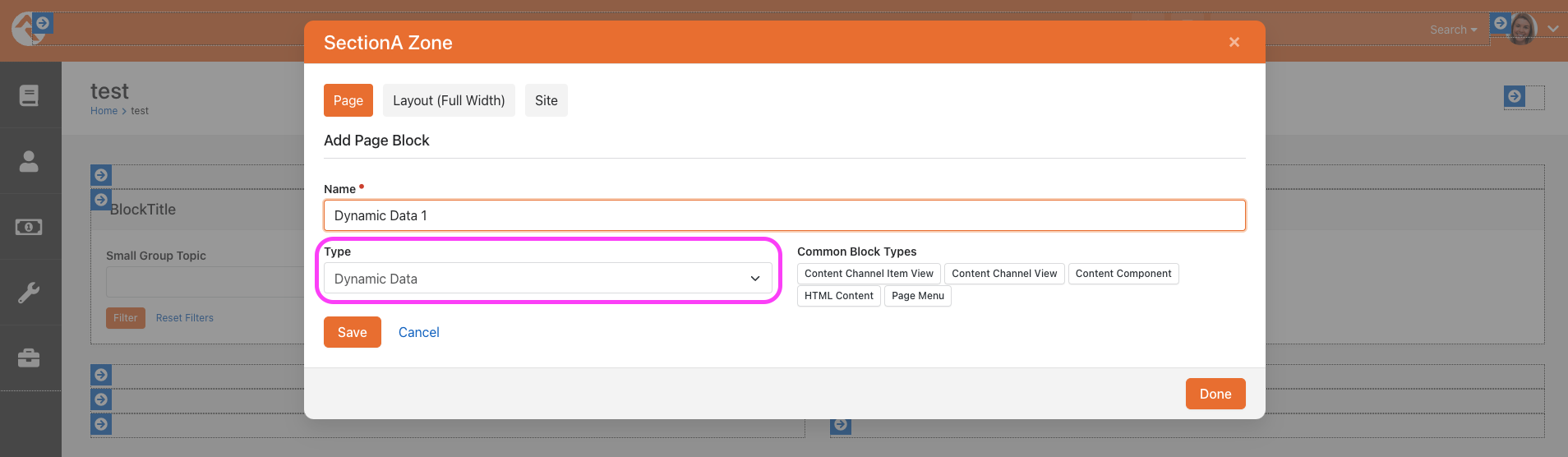Image resolution: width=1568 pixels, height=457 pixels.
Task: Close the SectionA Zone dialog
Action: point(1234,42)
